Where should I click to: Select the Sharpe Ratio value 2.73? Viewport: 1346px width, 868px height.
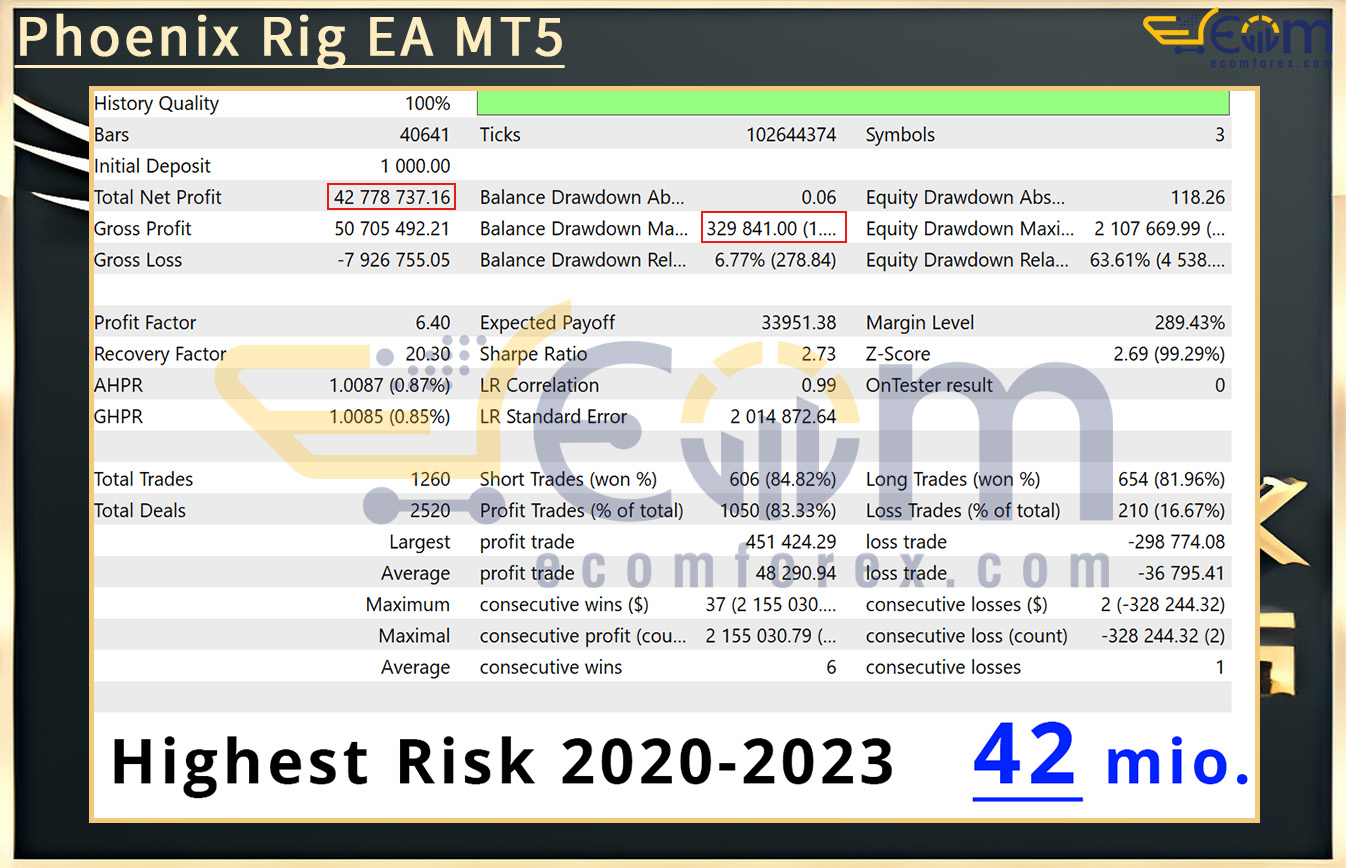click(x=818, y=354)
